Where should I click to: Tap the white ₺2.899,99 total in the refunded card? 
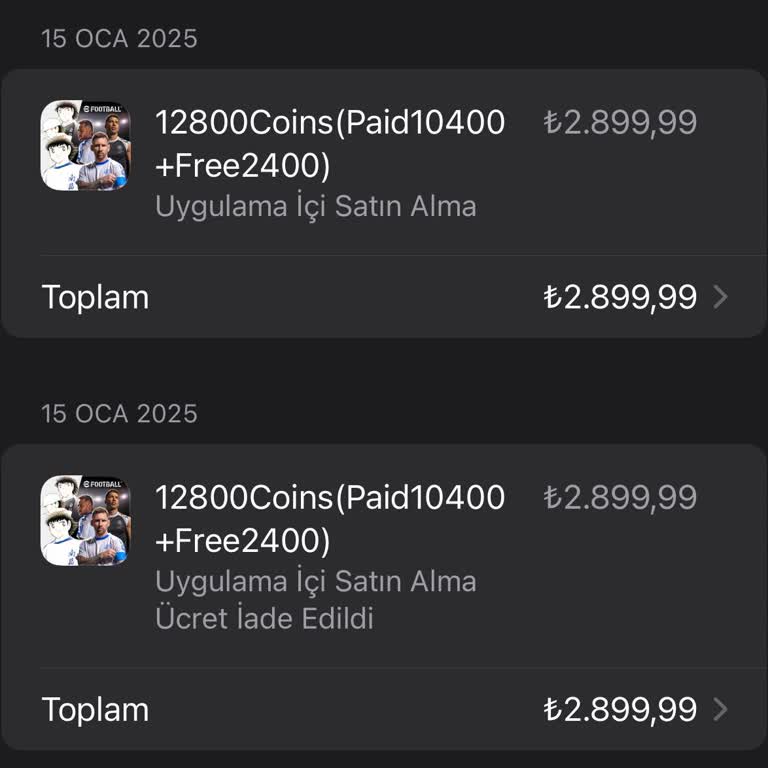click(x=620, y=709)
